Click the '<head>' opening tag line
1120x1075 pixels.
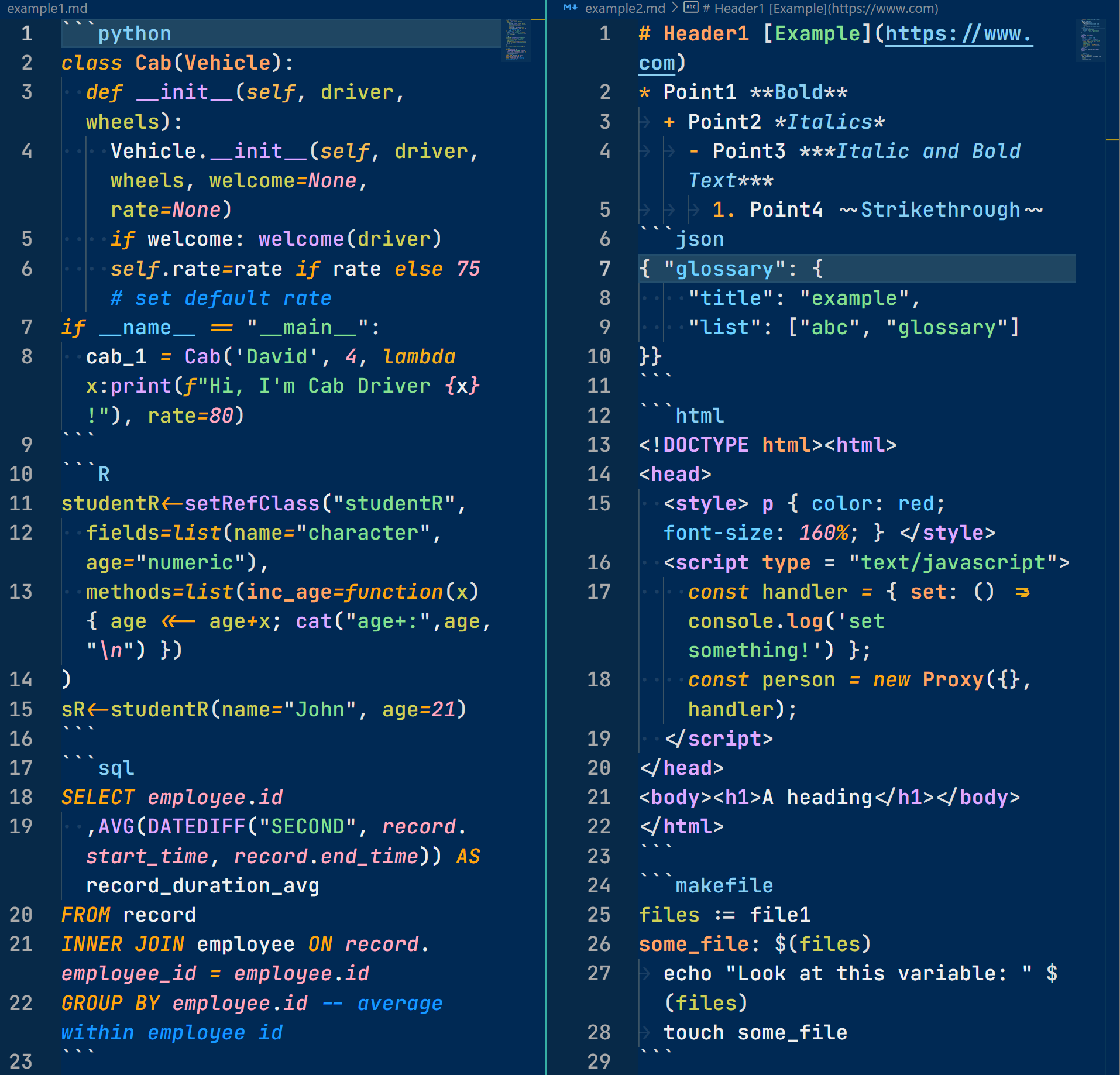point(675,474)
